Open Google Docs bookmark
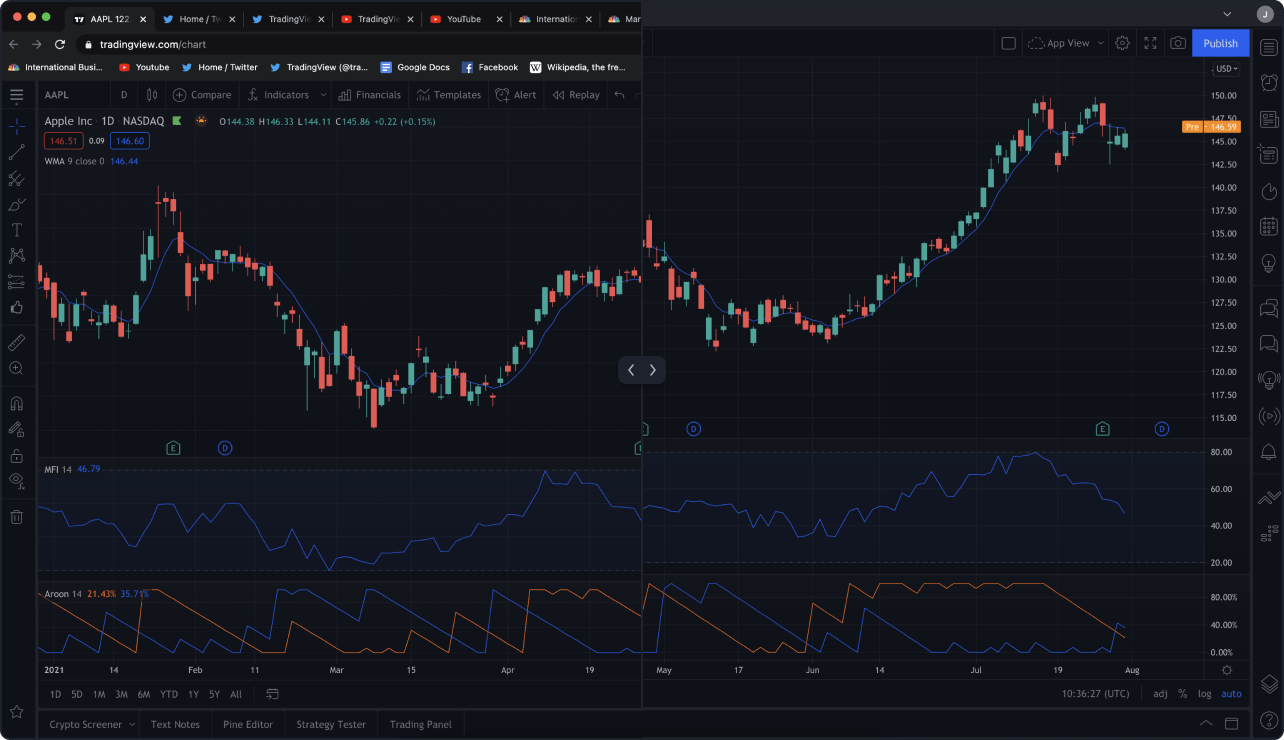The height and width of the screenshot is (740, 1284). (414, 67)
